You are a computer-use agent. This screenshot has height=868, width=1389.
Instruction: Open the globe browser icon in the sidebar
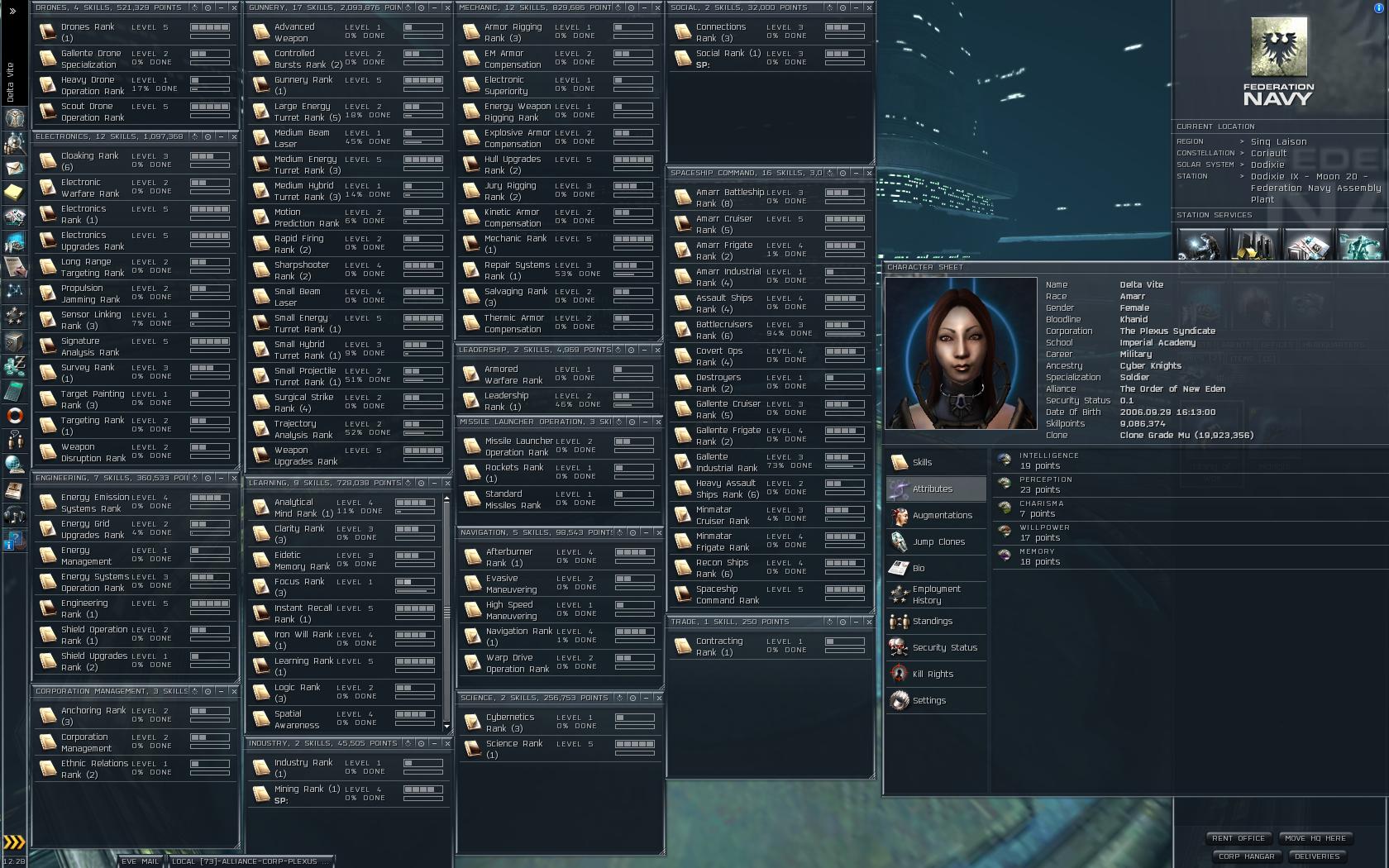click(x=14, y=465)
